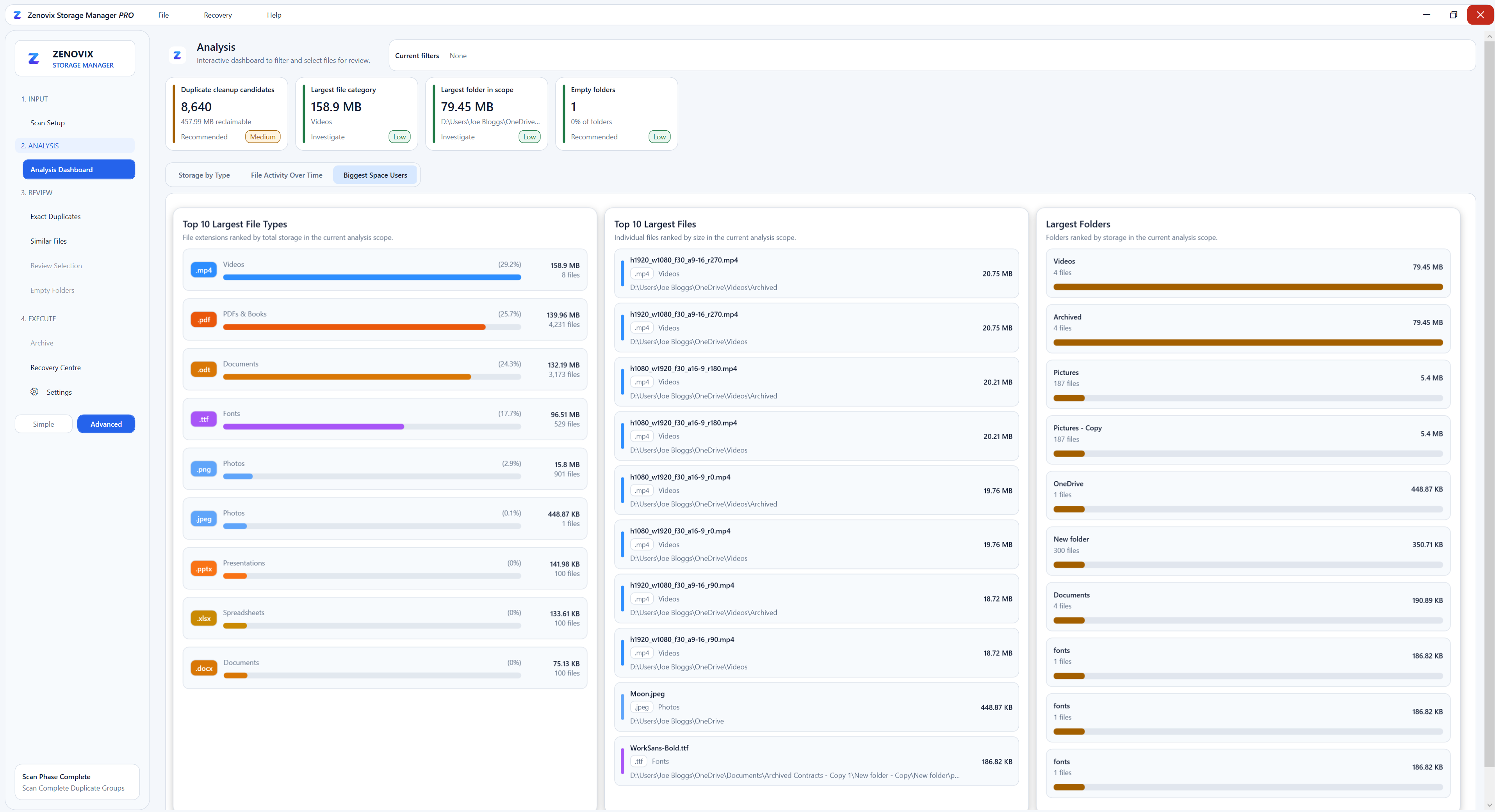
Task: Open the File menu
Action: click(x=164, y=15)
